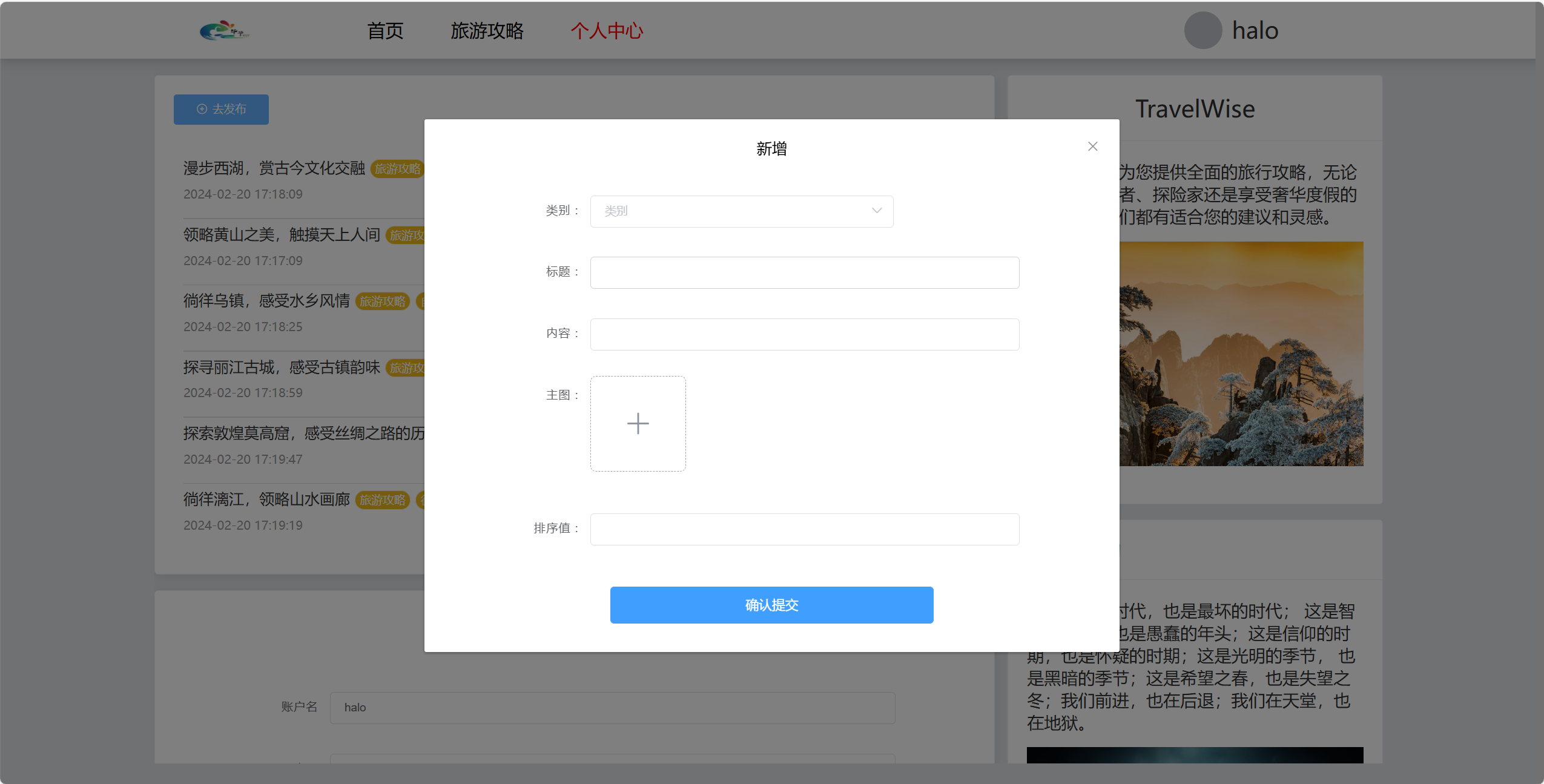Click the halo username in header
Screen dimensions: 1544x784
tap(1255, 31)
